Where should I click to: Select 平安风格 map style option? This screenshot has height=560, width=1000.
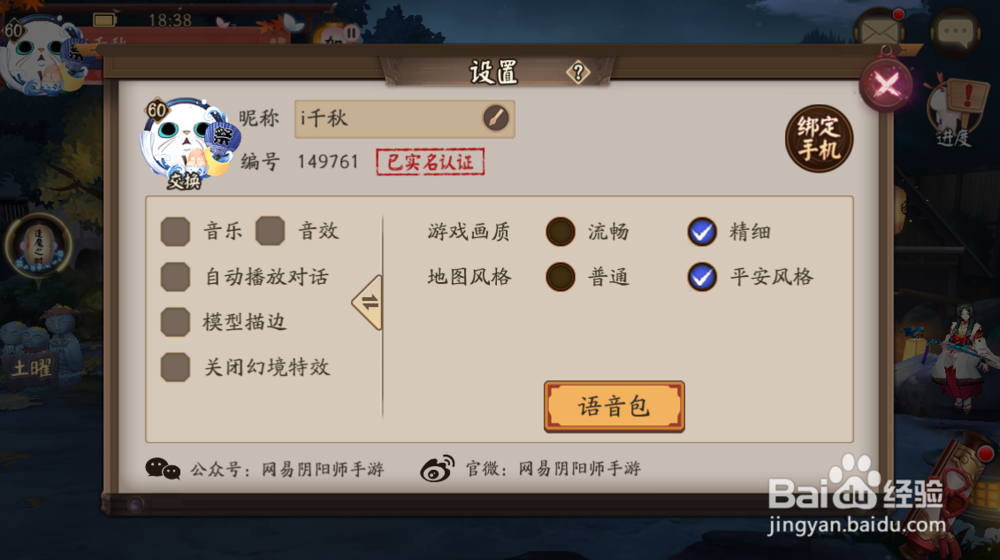click(x=702, y=277)
